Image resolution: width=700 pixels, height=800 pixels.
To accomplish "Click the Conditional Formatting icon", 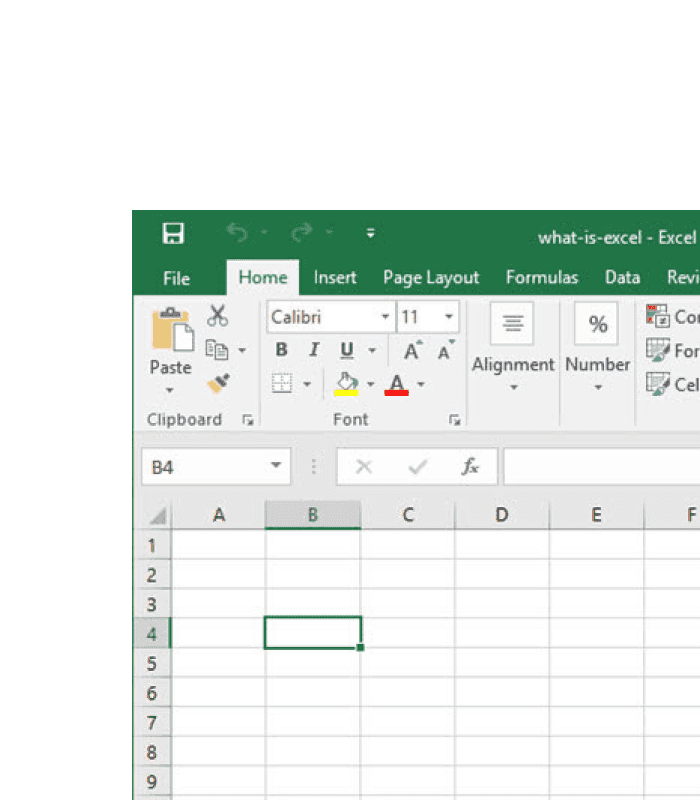I will (x=658, y=316).
